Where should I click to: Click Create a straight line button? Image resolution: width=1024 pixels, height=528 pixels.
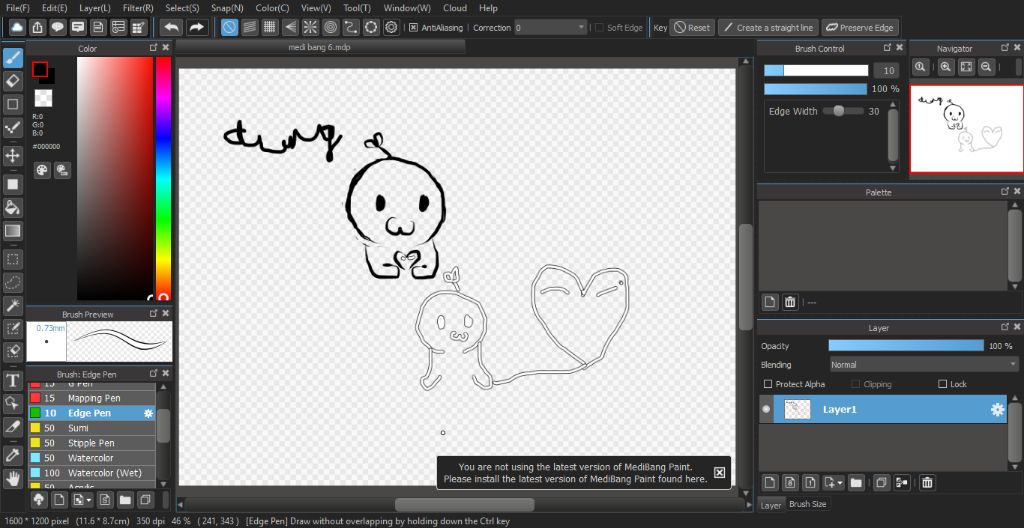tap(768, 27)
